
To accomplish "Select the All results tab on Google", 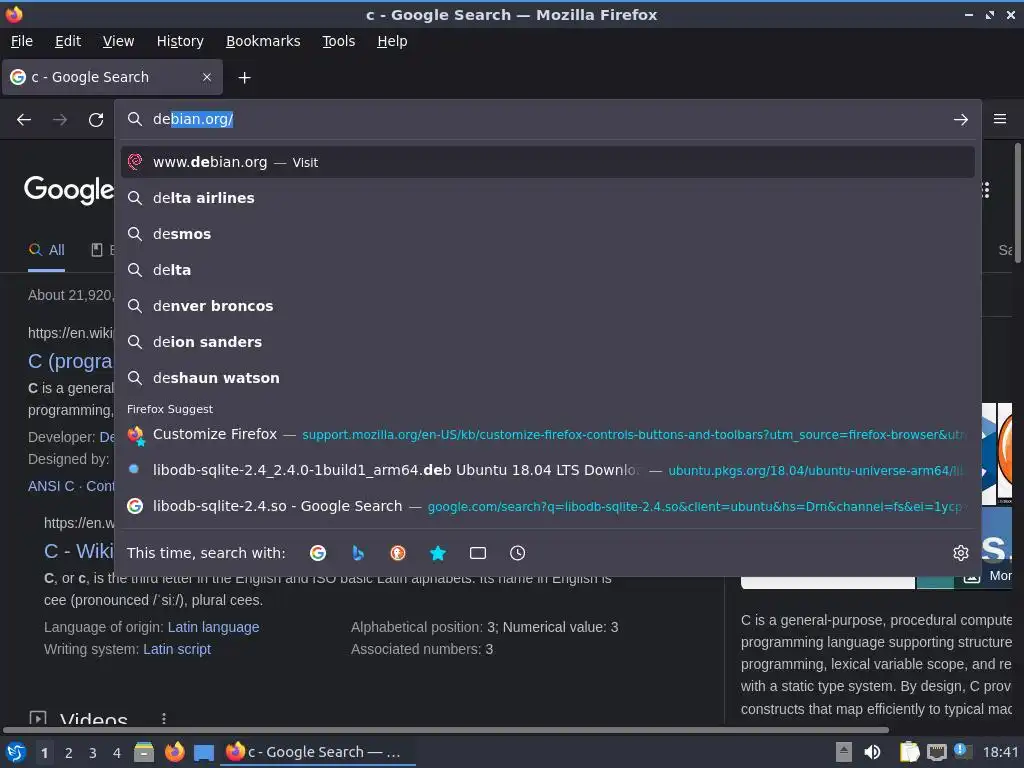I will click(46, 250).
